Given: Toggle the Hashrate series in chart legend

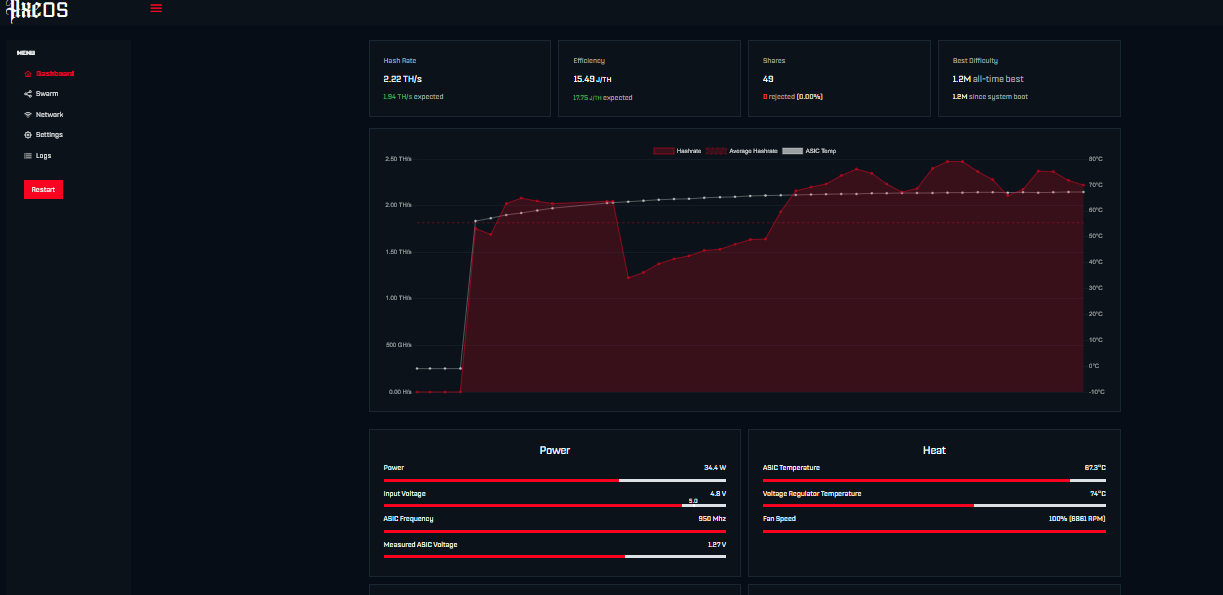Looking at the screenshot, I should [677, 151].
